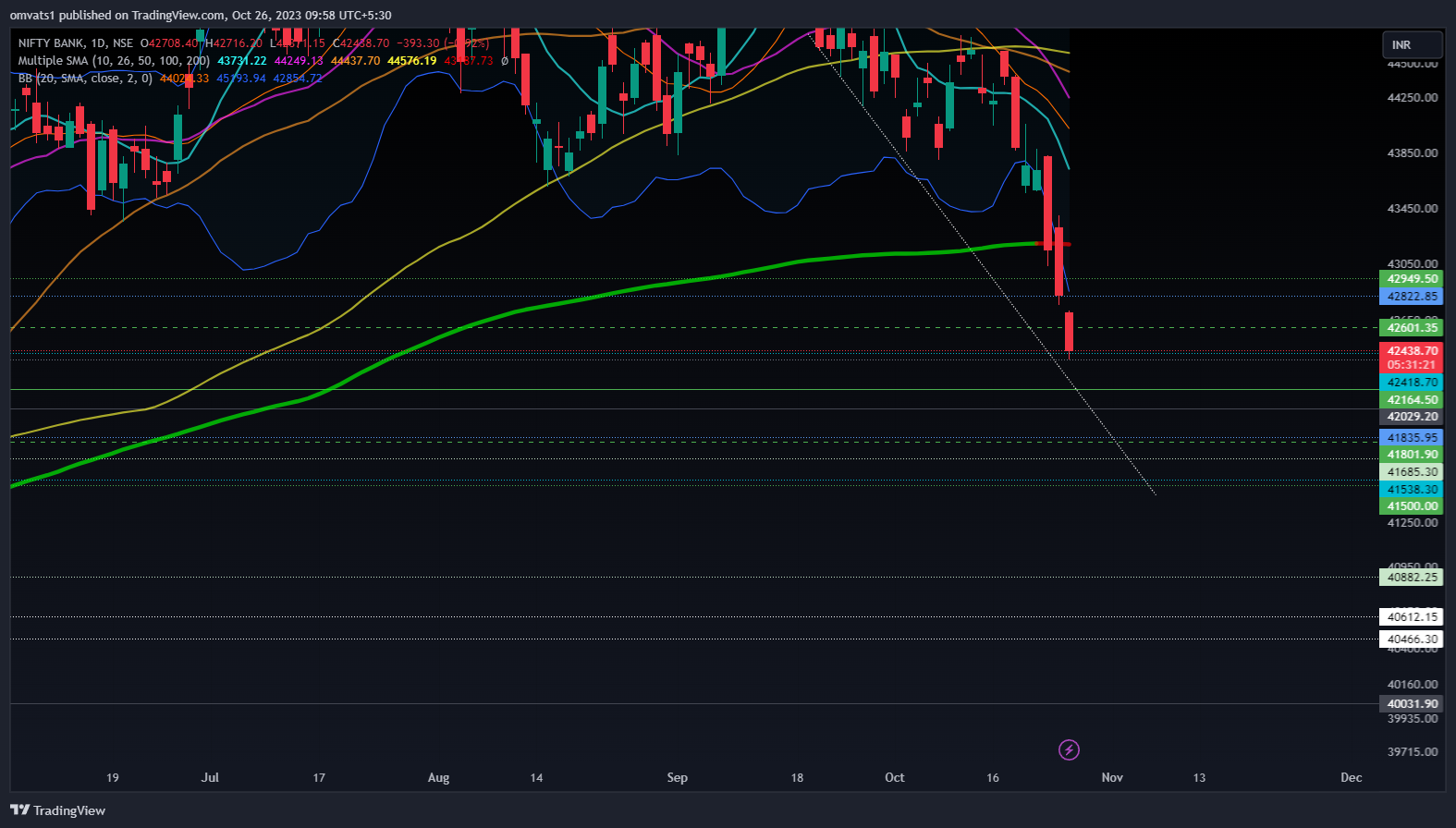Click the cyan price label 42418.70
This screenshot has height=828, width=1456.
click(x=1412, y=382)
